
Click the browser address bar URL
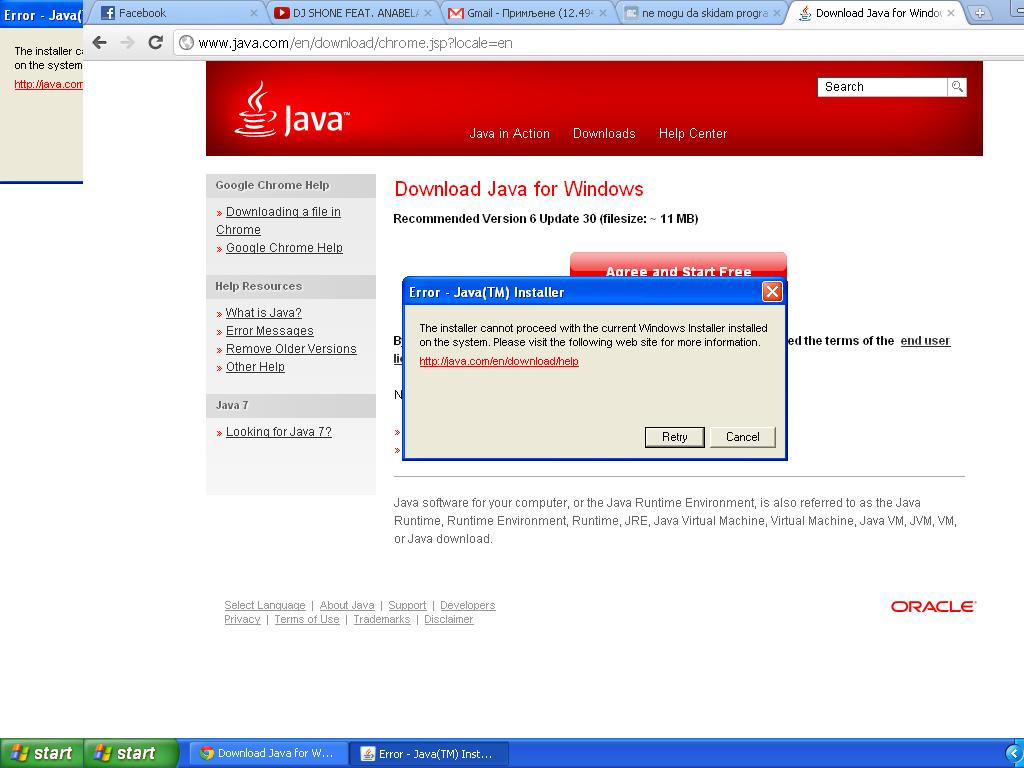tap(355, 43)
